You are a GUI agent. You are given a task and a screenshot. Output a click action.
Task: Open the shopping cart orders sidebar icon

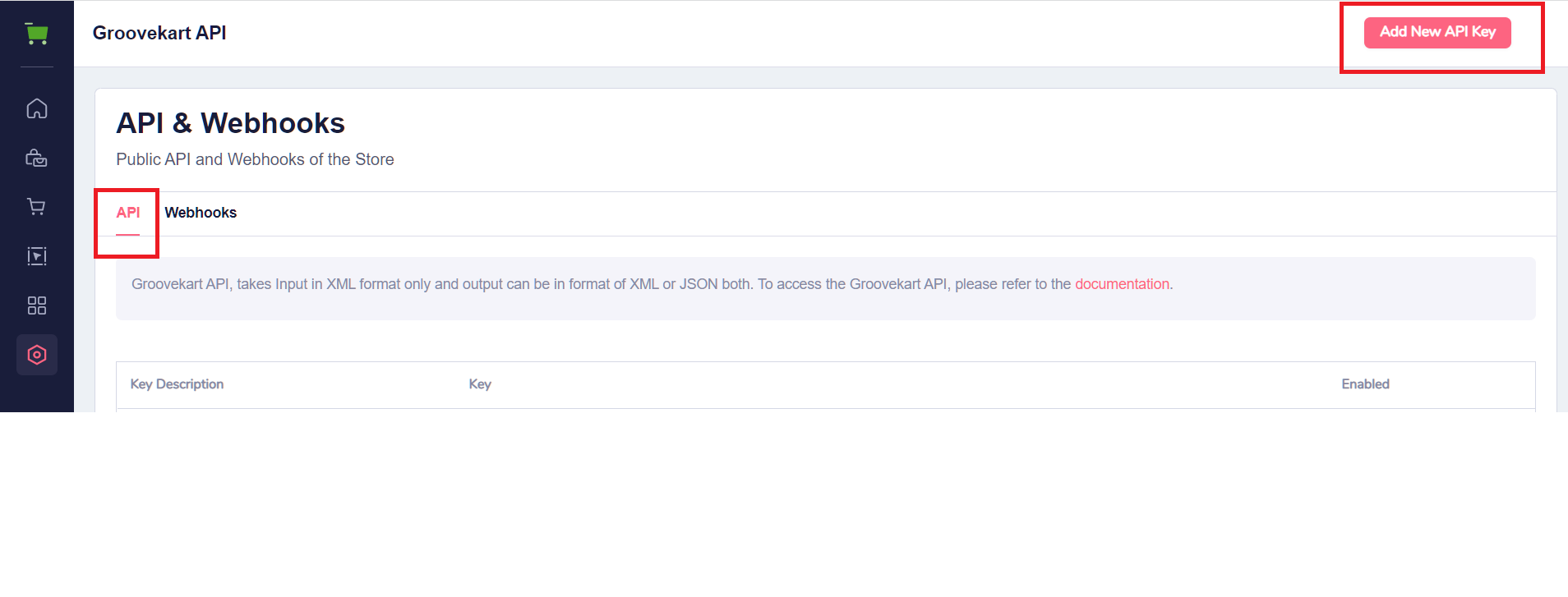point(37,207)
